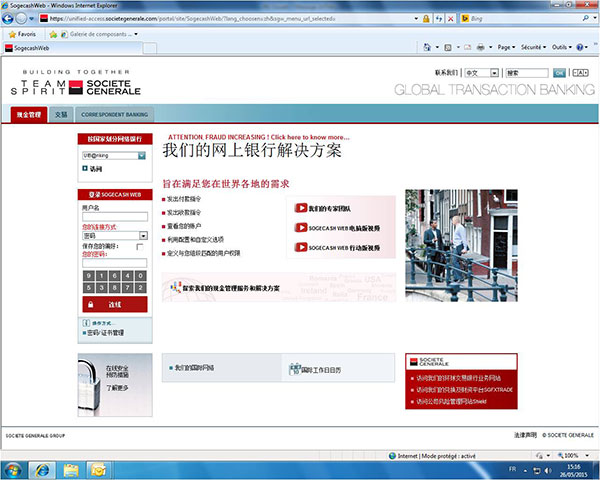Open the Internet Explorer taskbar icon

point(43,468)
